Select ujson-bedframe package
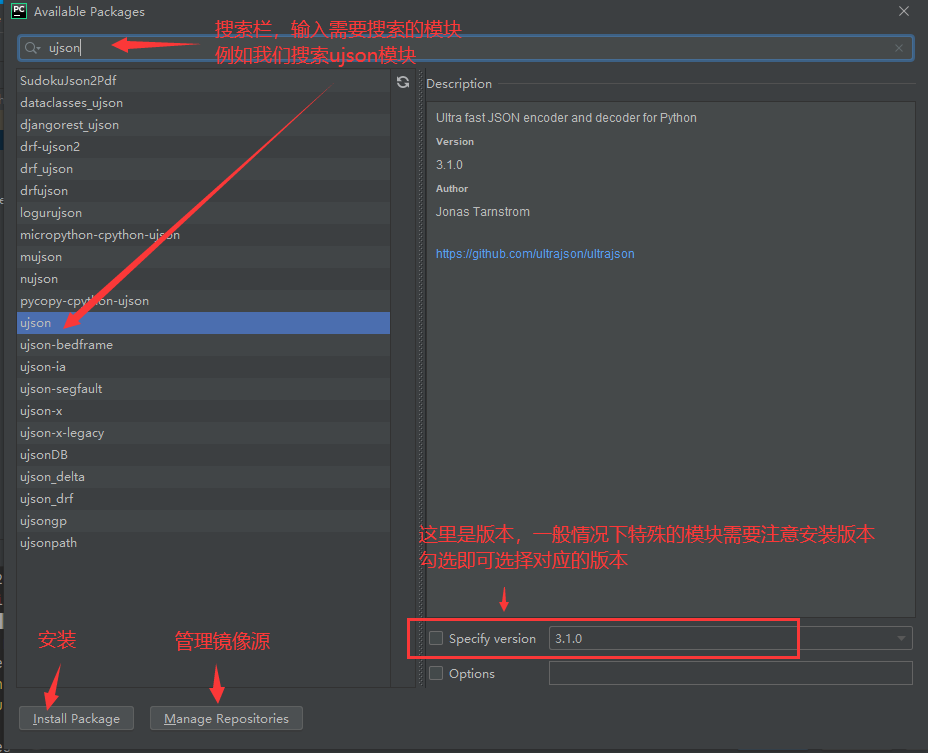The height and width of the screenshot is (753, 928). [204, 345]
